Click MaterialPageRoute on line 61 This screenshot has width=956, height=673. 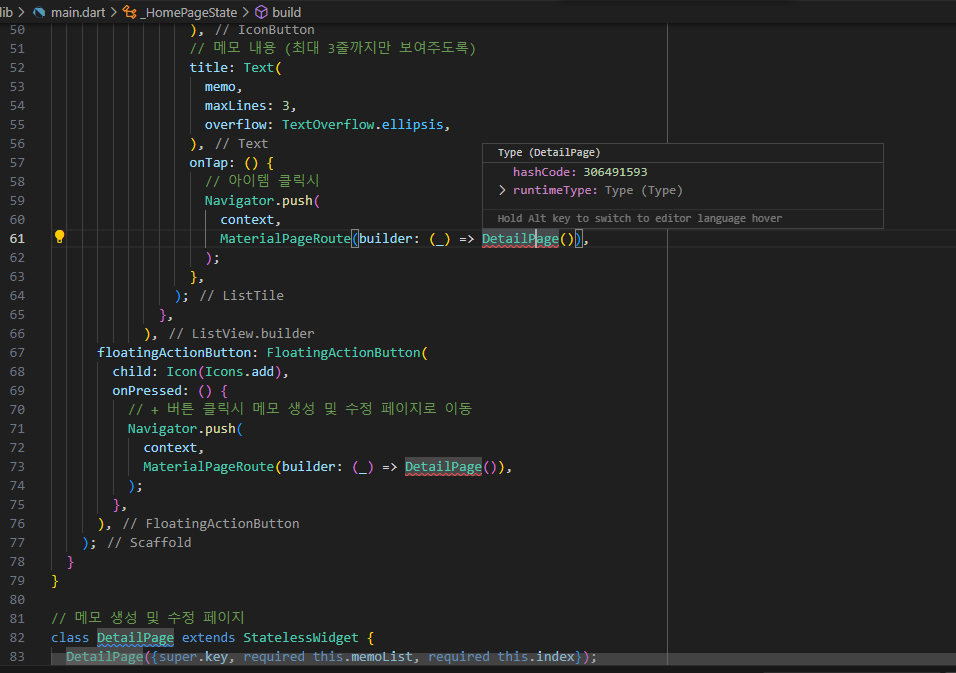(x=285, y=239)
